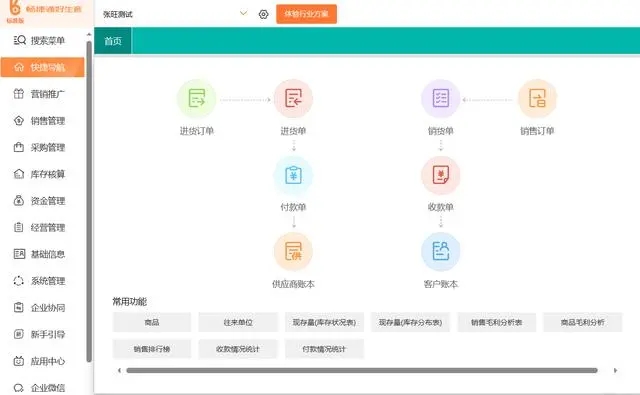This screenshot has width=640, height=395.
Task: Open the 供应商账本 workflow icon
Action: pyautogui.click(x=293, y=251)
